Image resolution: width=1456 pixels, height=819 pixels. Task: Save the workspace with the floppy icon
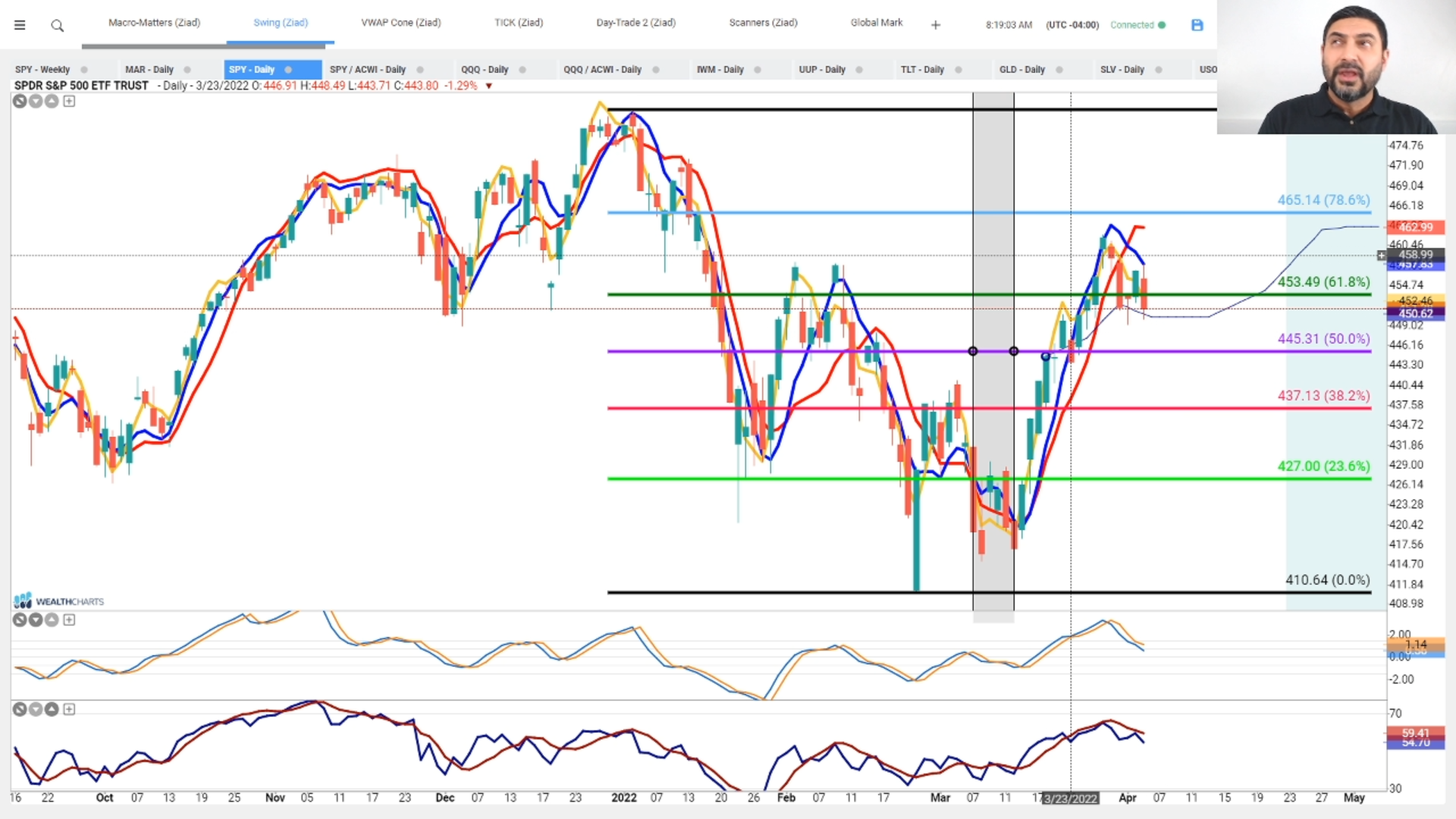[x=1197, y=25]
